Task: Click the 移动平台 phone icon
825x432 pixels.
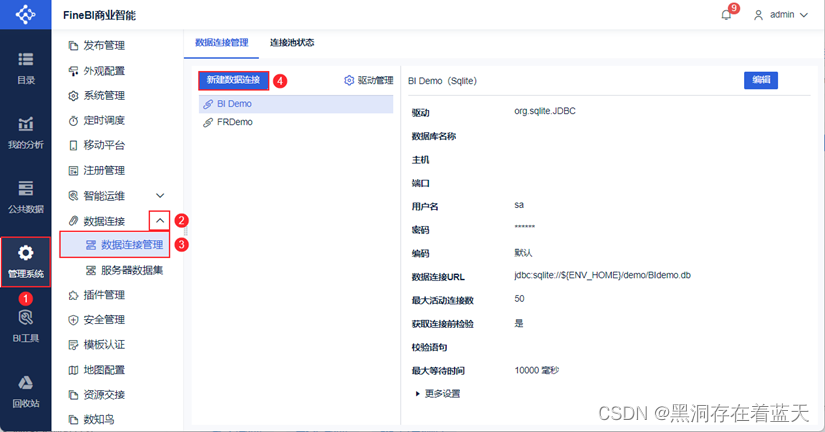Action: pos(73,145)
